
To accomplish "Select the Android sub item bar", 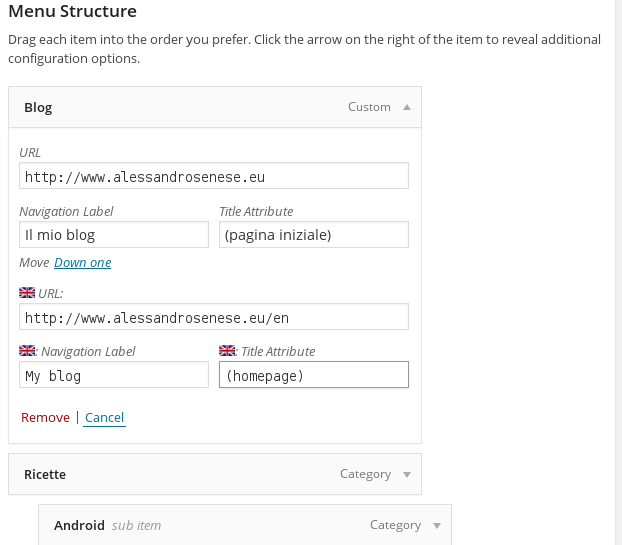I will 245,525.
